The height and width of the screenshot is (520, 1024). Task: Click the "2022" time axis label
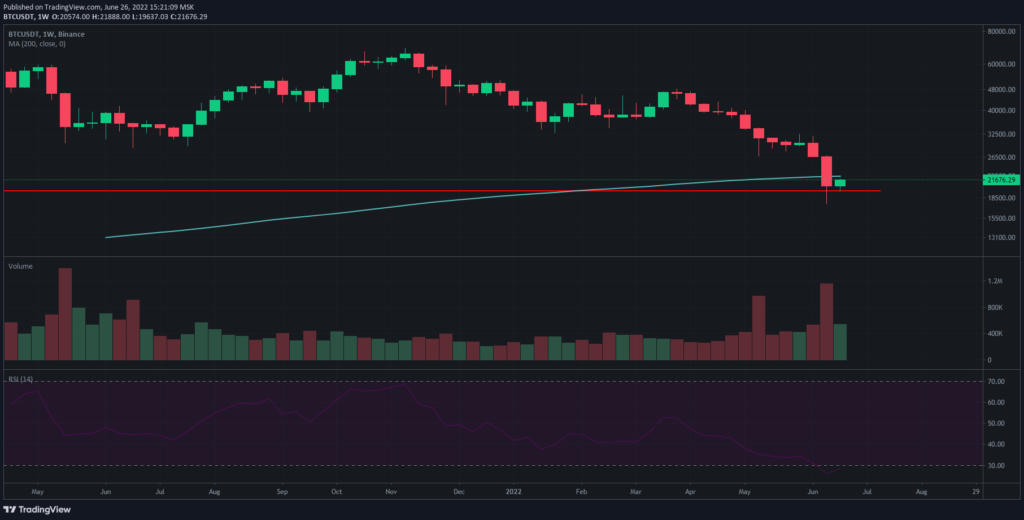514,491
